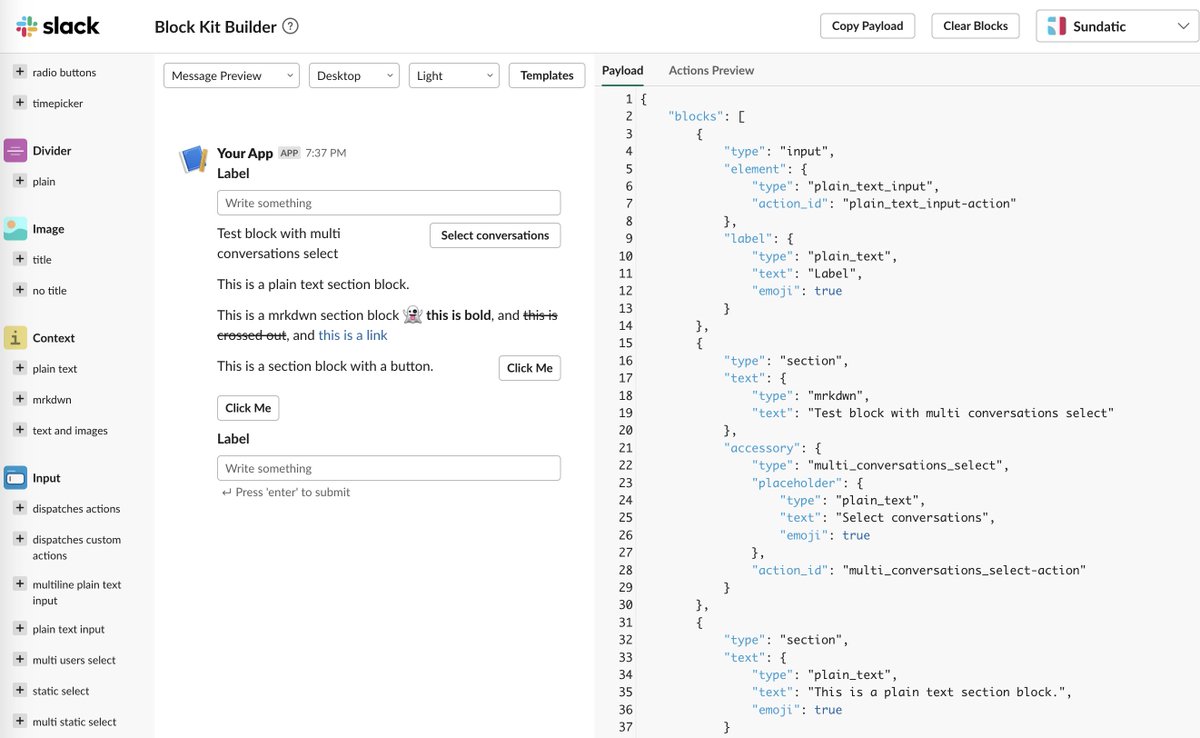Click the Sundatic workspace icon

click(1057, 27)
